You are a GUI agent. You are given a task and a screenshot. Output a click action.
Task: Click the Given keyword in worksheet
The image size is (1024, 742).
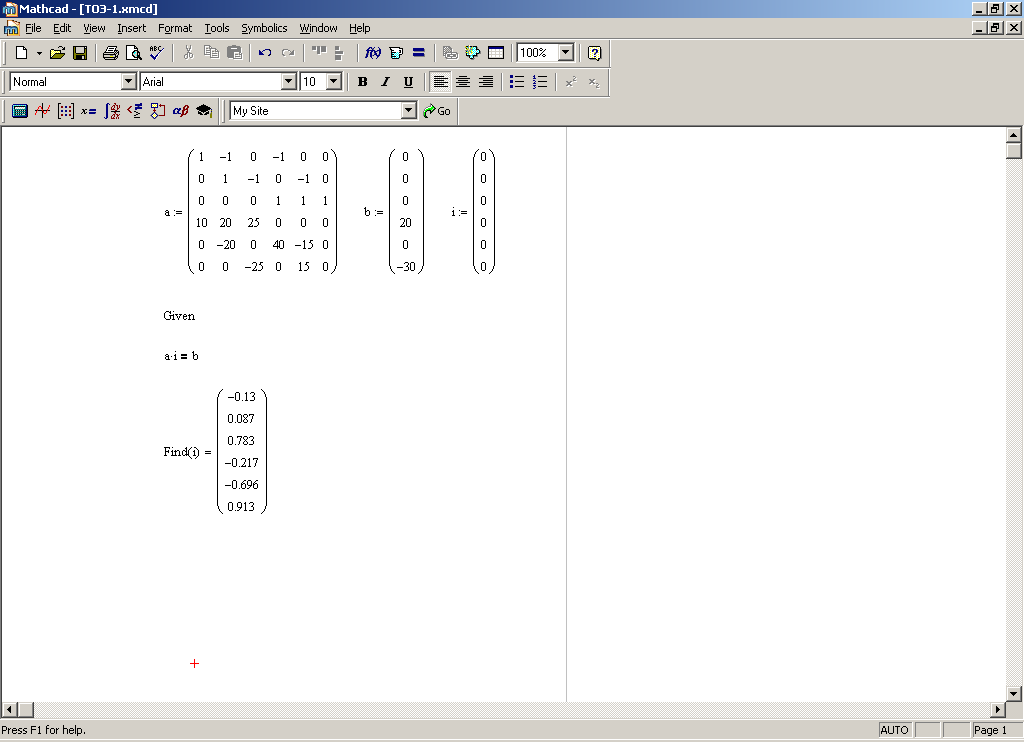pos(179,316)
